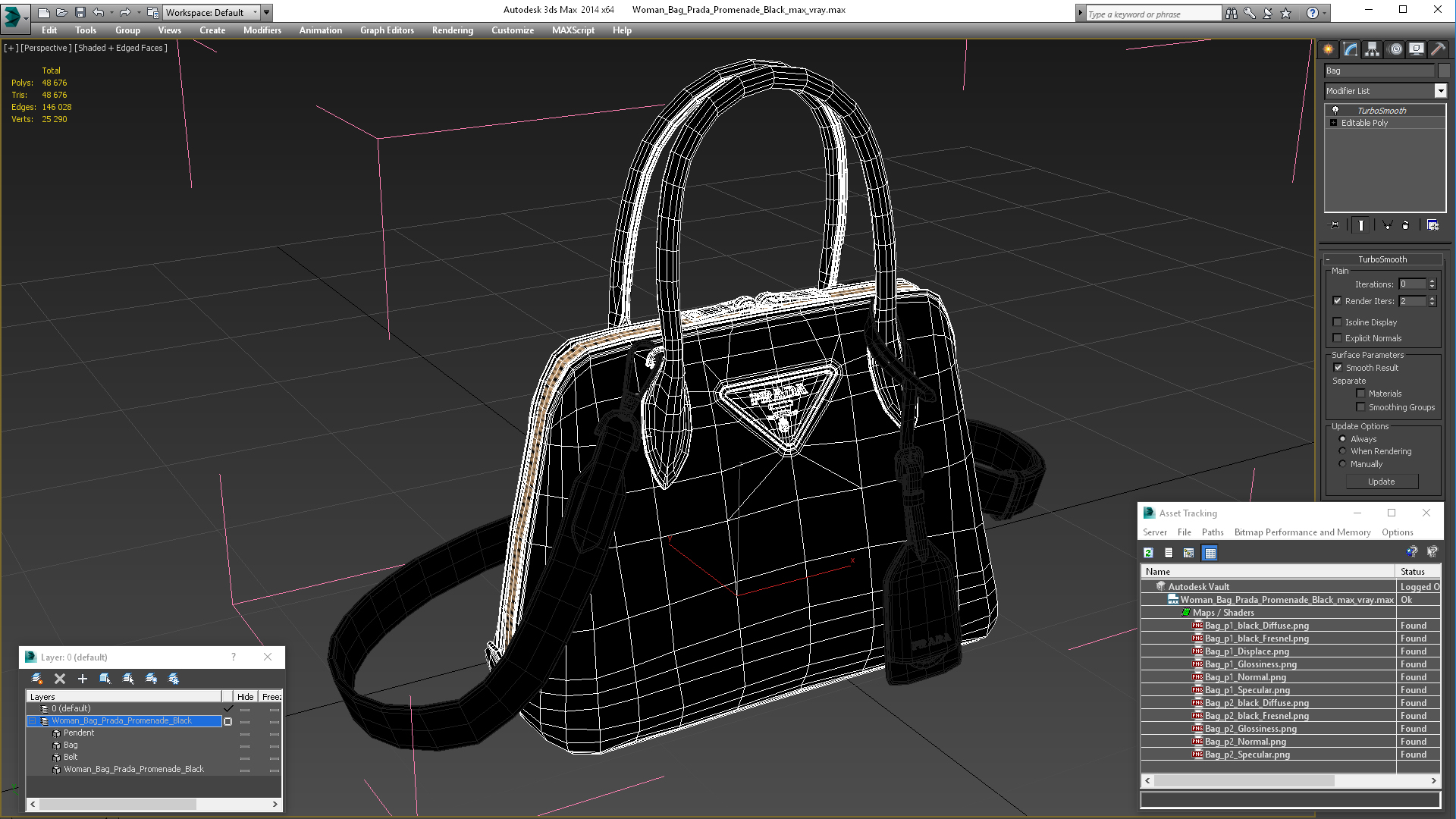
Task: Click the Save File toolbar icon
Action: pos(80,12)
